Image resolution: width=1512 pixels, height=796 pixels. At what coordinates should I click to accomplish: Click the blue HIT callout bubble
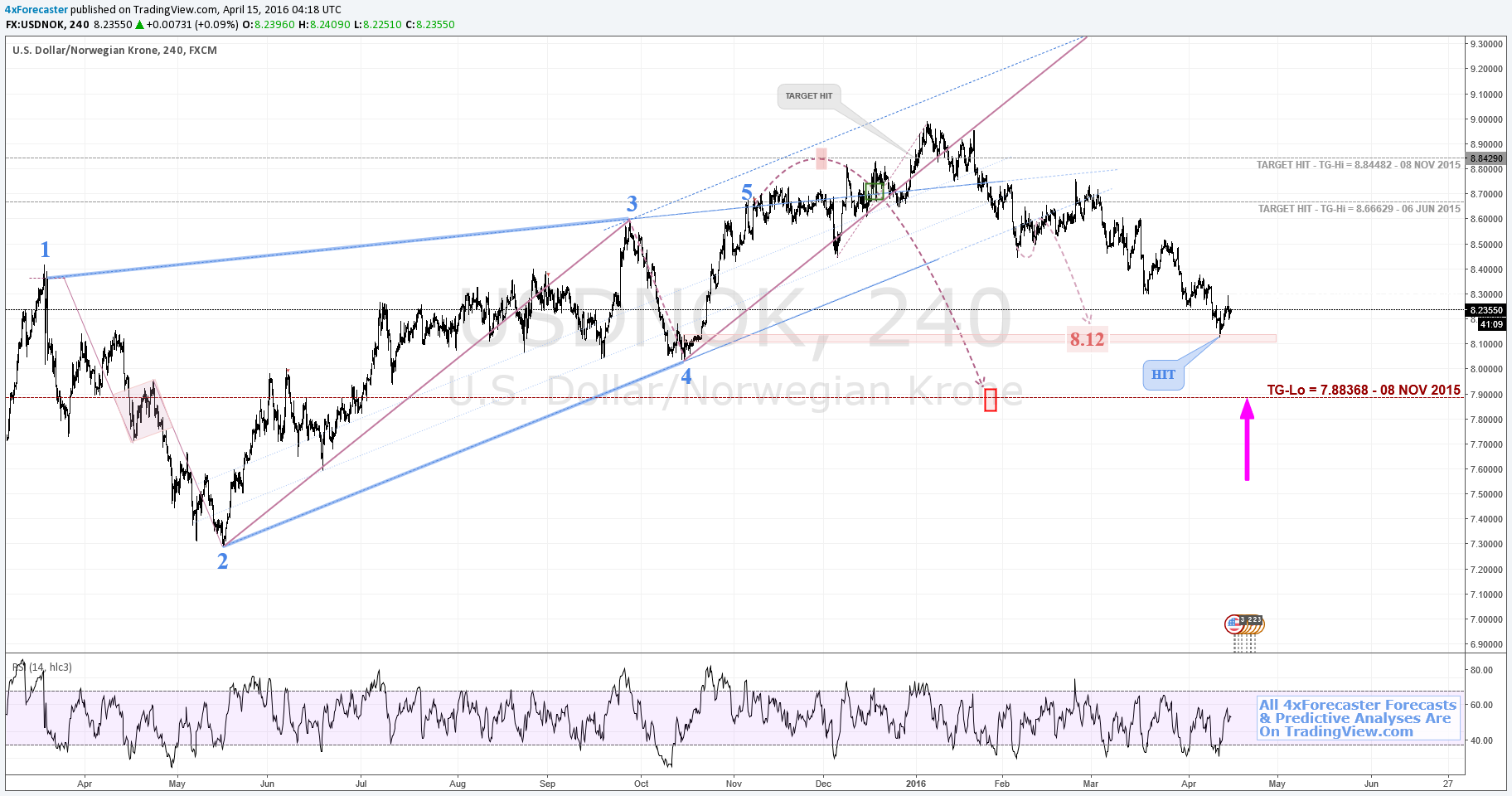[x=1163, y=375]
